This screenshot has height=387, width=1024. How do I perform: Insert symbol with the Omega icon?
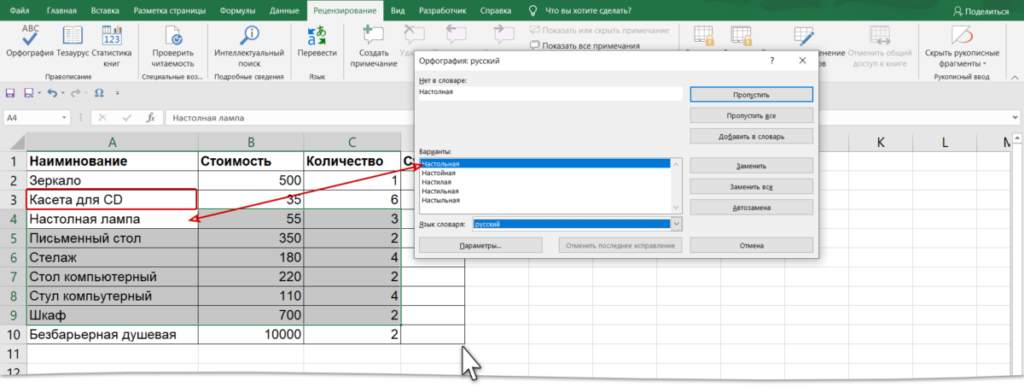[99, 93]
